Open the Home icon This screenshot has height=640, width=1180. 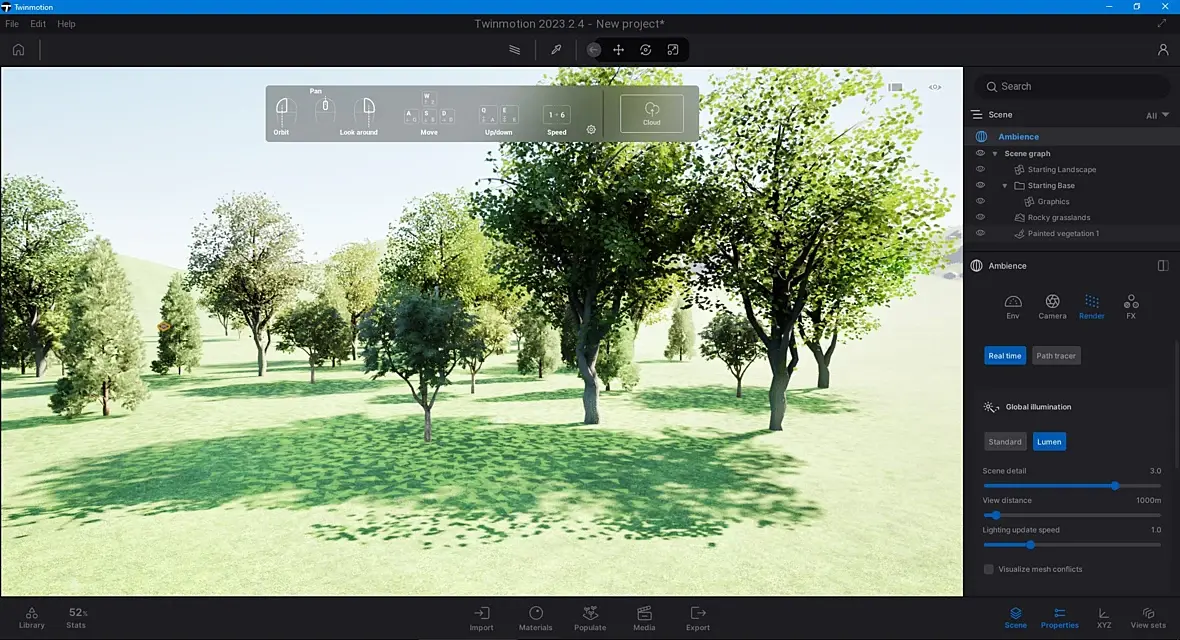pos(19,50)
